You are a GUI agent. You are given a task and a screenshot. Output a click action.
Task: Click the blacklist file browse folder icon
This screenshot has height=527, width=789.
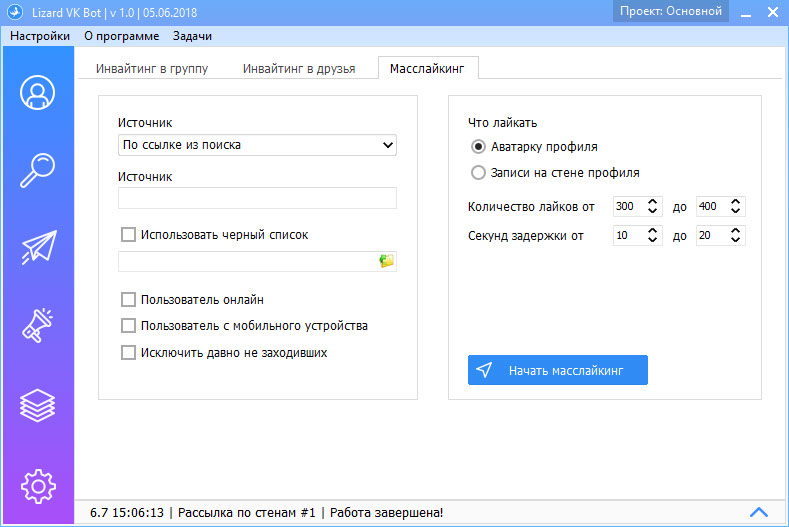click(x=386, y=261)
